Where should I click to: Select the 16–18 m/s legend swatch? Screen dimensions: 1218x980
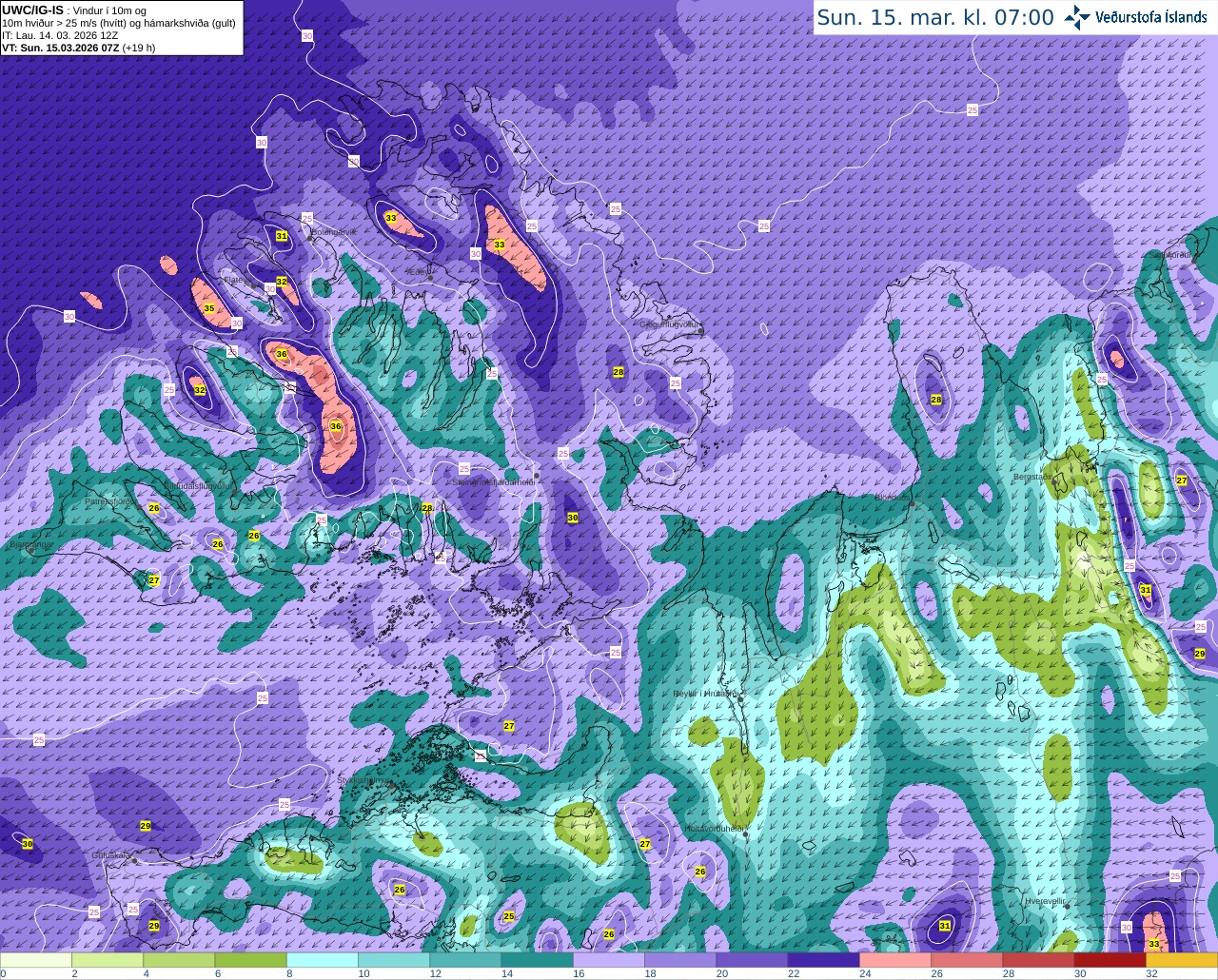pos(609,960)
